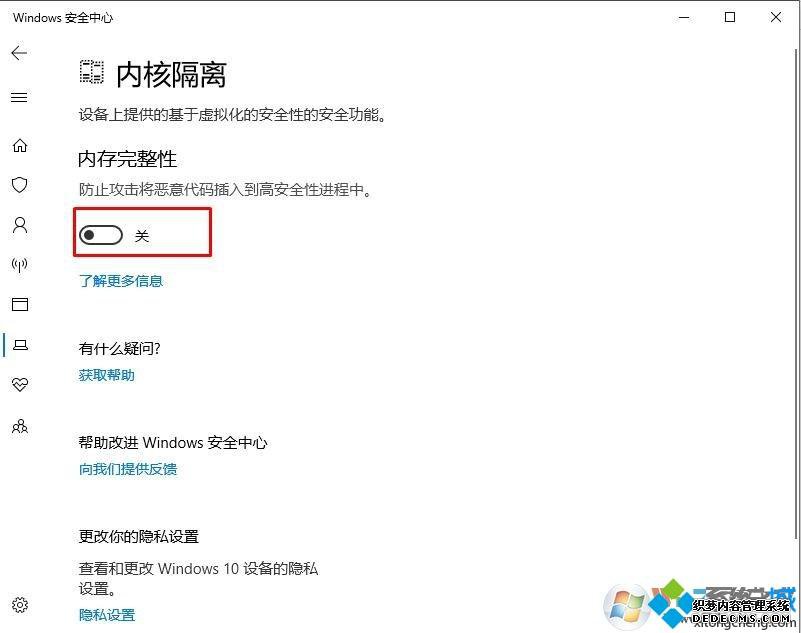This screenshot has width=801, height=633.
Task: Open the Home page icon in sidebar
Action: [x=20, y=146]
